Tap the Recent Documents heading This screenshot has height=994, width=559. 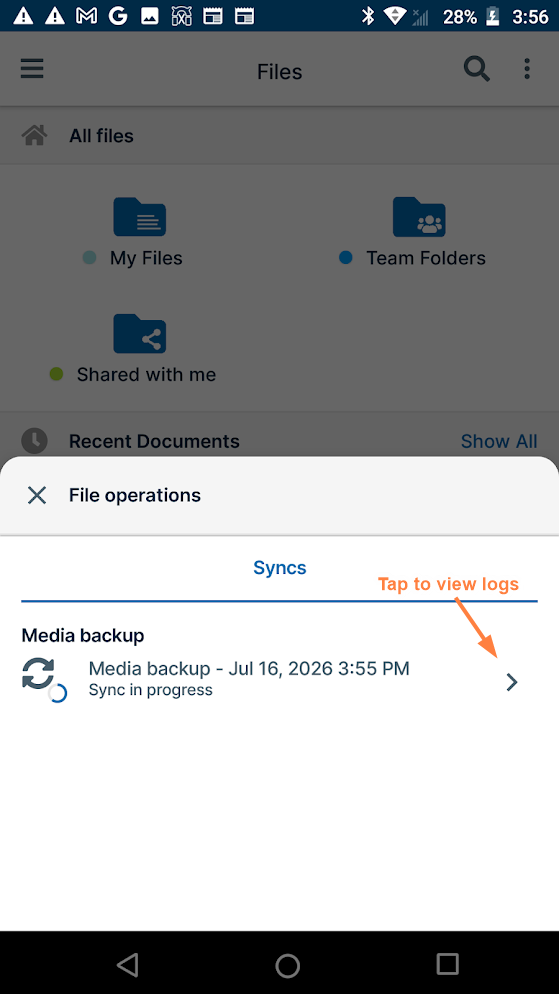click(154, 441)
